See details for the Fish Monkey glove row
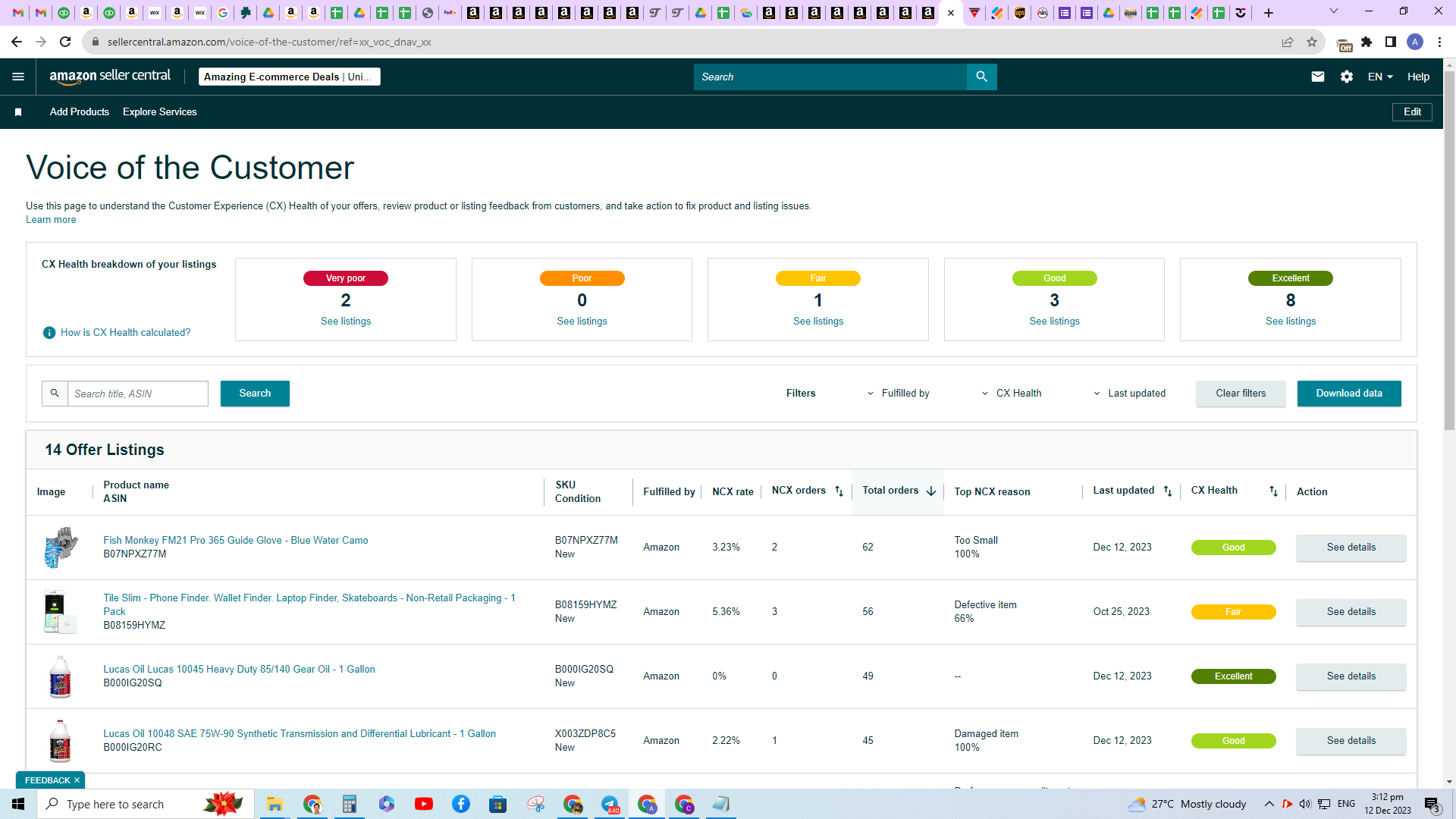 [1351, 548]
